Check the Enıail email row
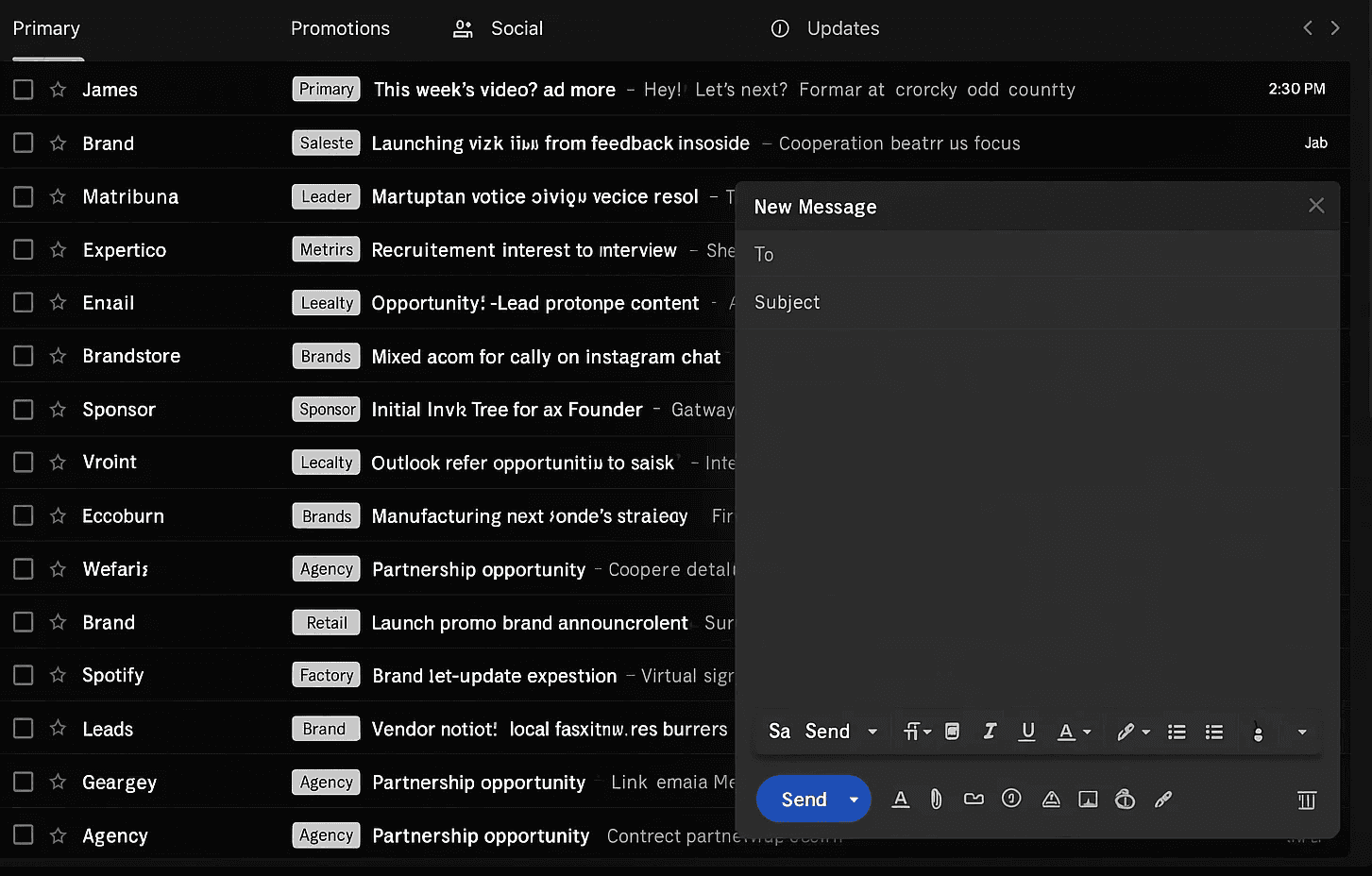This screenshot has width=1372, height=876. 24,302
